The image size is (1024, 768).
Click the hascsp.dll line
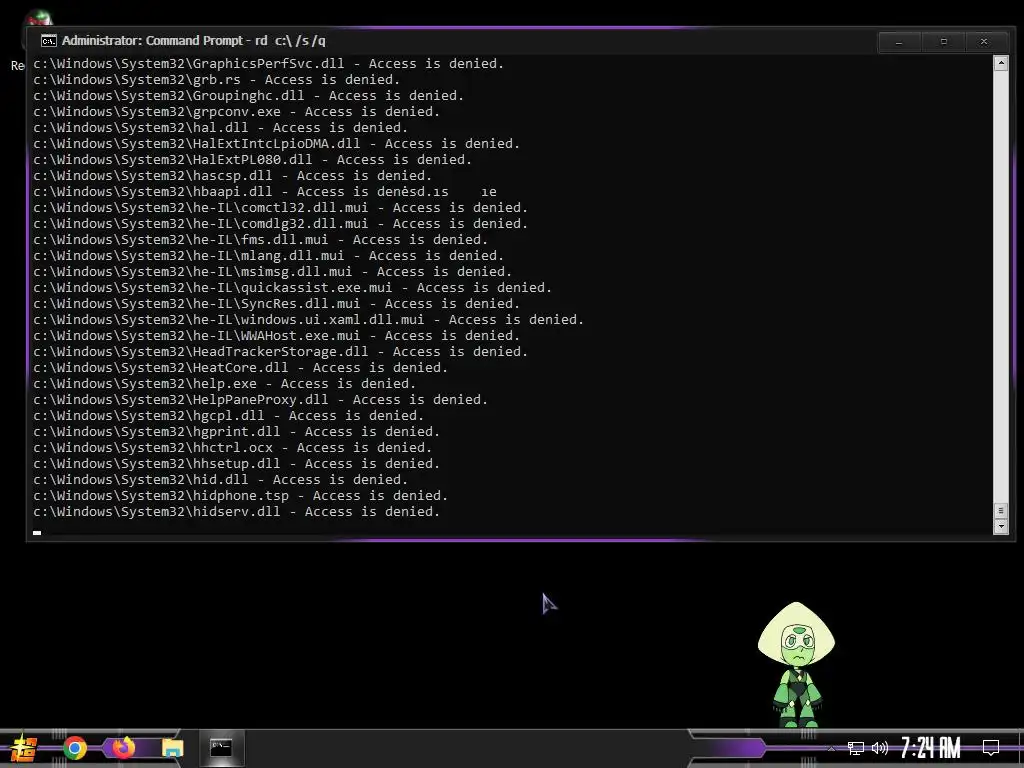232,176
